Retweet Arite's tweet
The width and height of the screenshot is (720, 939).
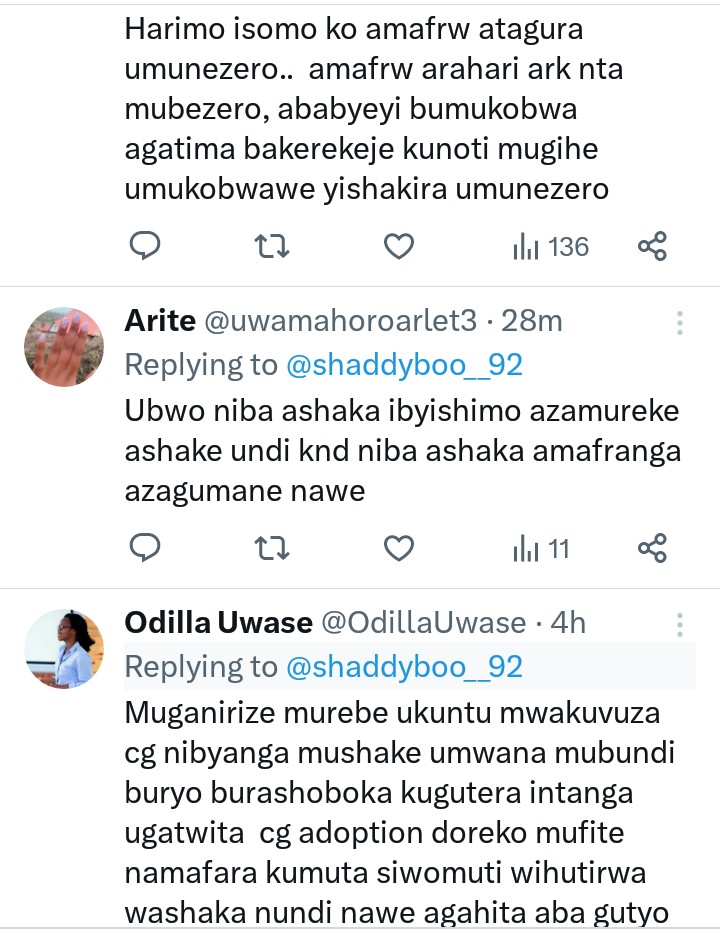click(272, 548)
